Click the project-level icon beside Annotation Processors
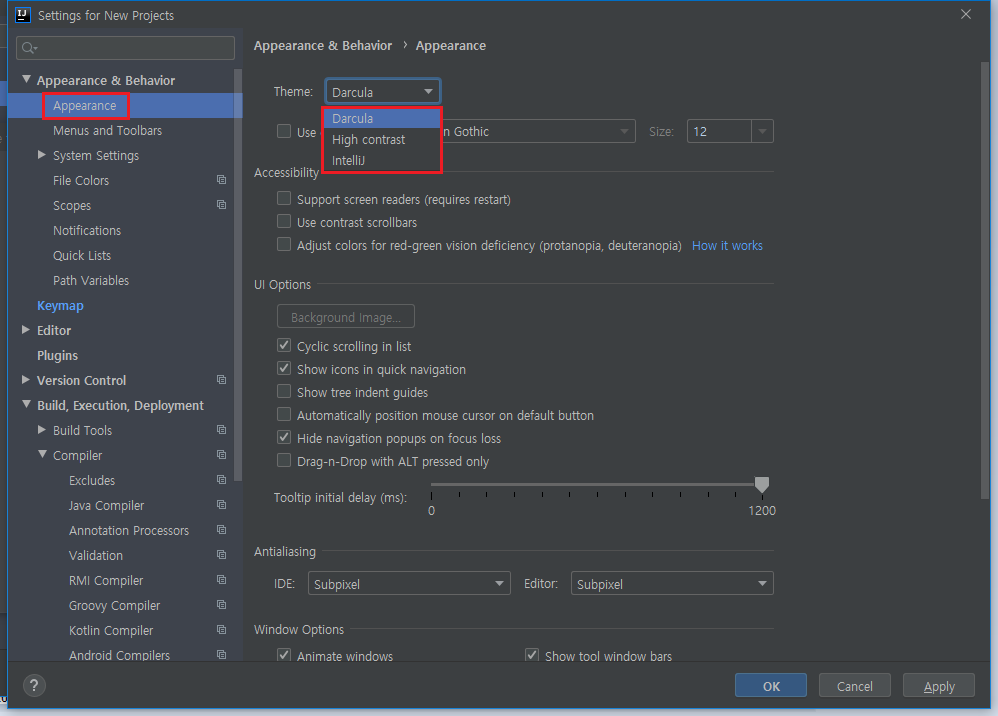Screen dimensions: 998x716 click(221, 530)
